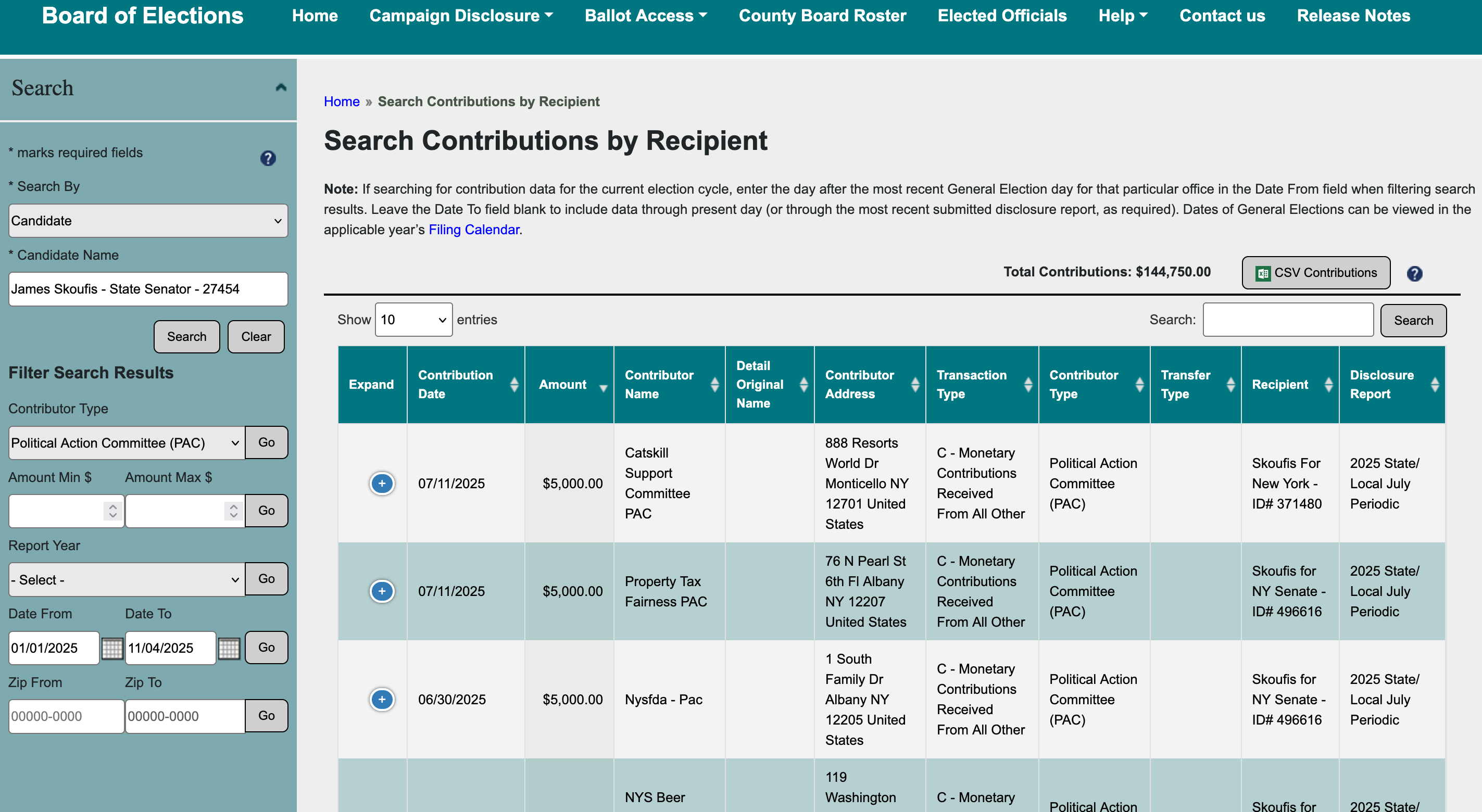Open the Search By dropdown
The height and width of the screenshot is (812, 1482).
click(x=148, y=221)
